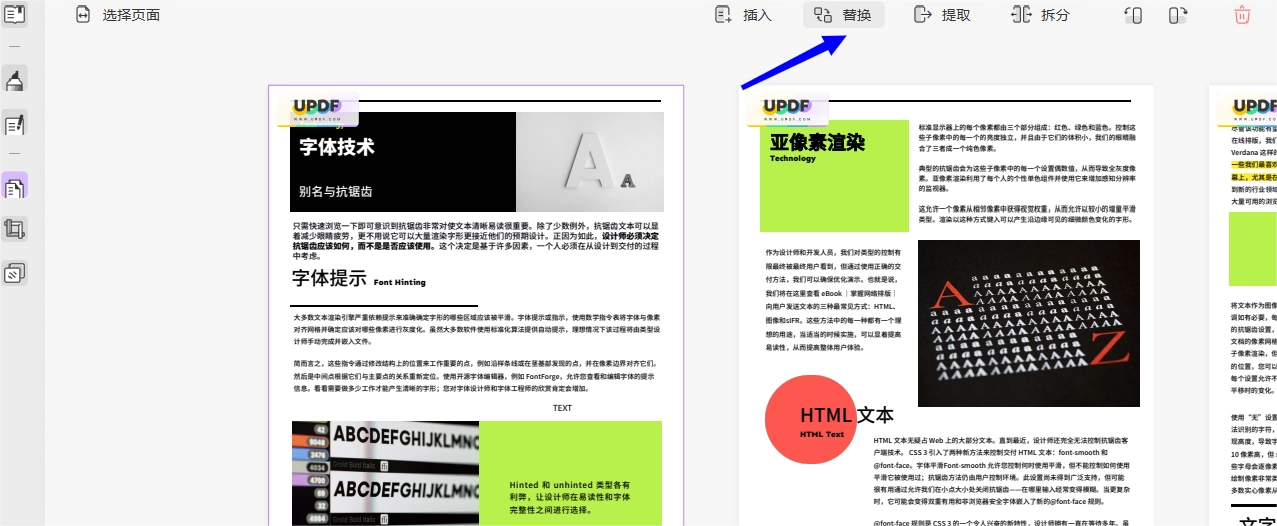Select the 字体技术 page thumbnail
1277x526 pixels.
point(476,306)
